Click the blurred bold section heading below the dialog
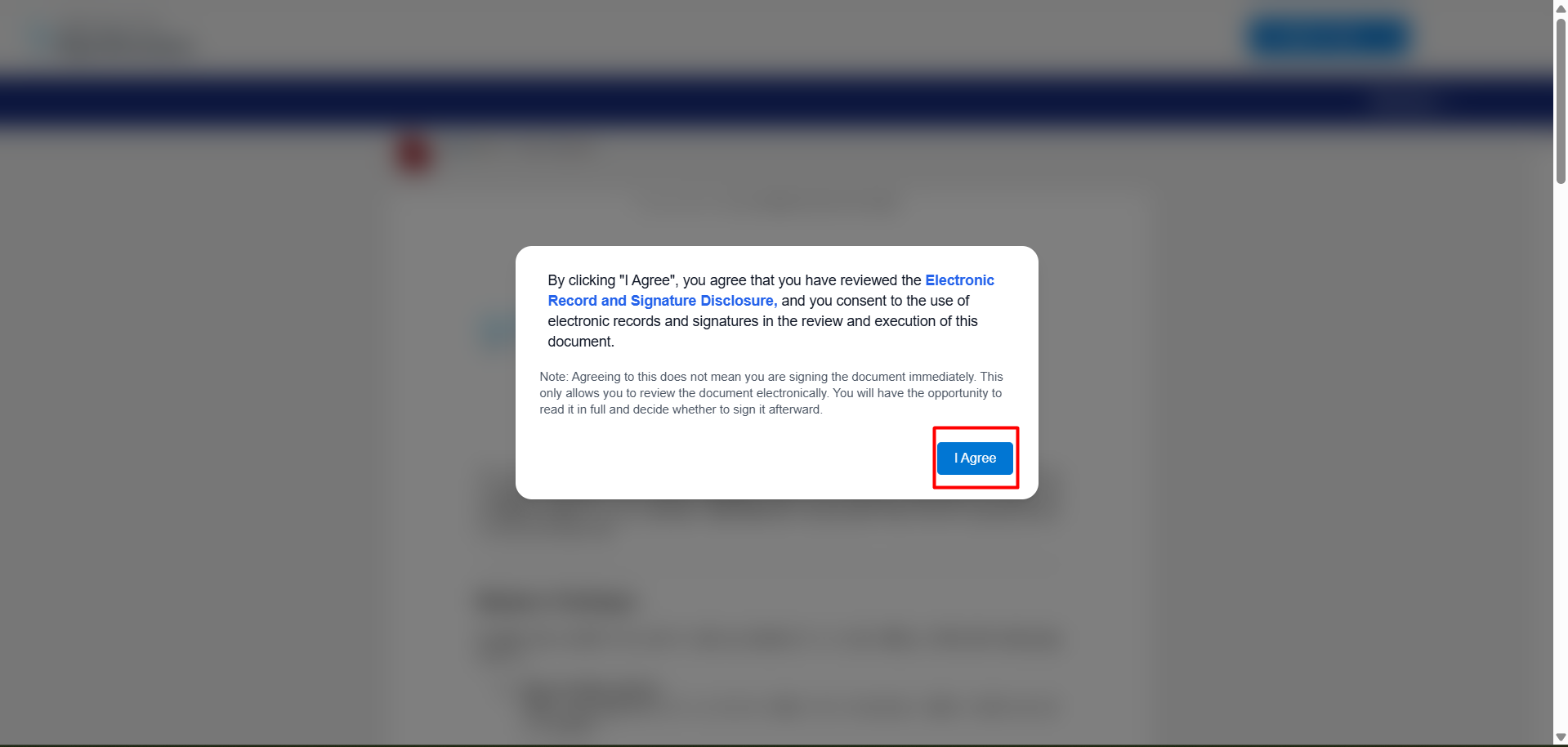 (556, 602)
